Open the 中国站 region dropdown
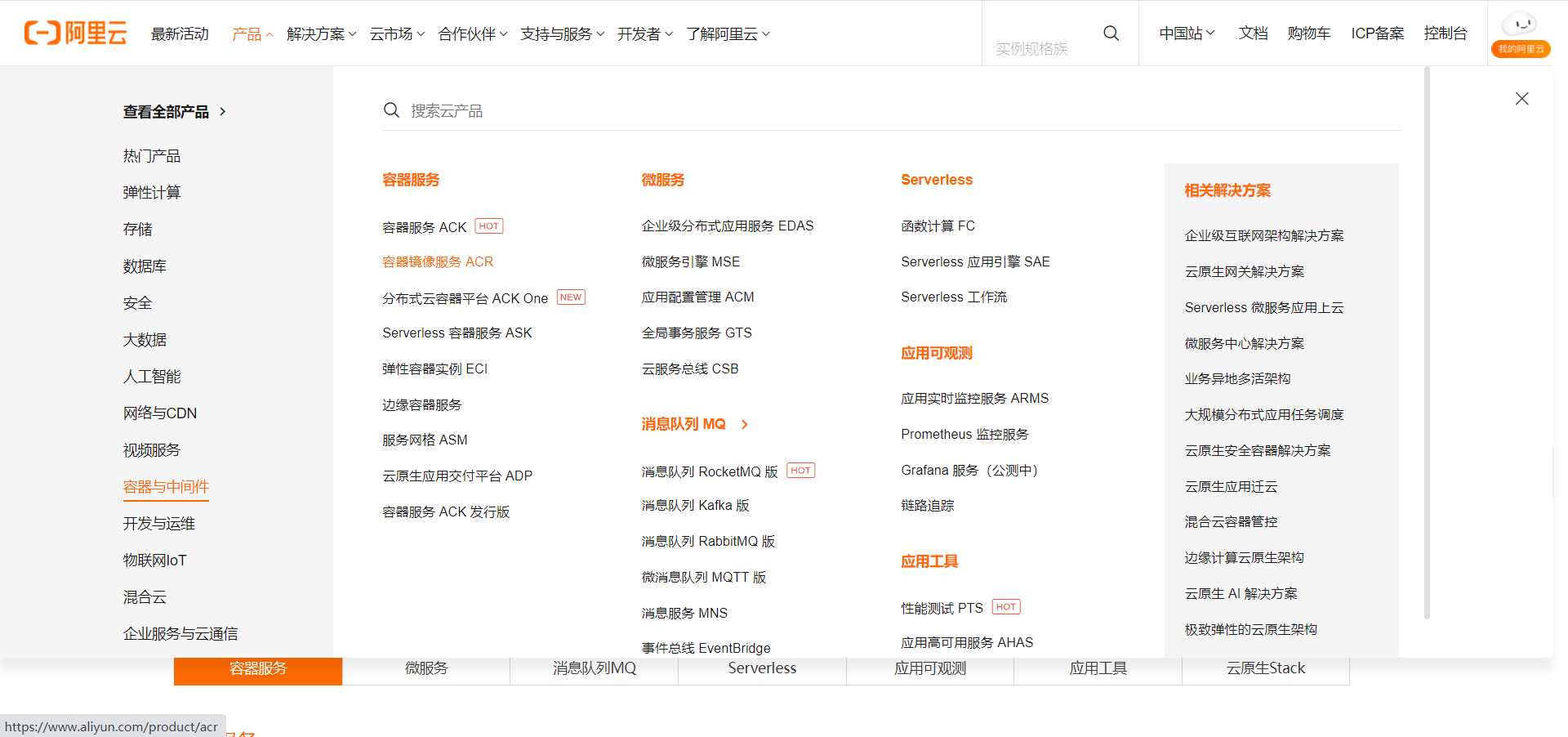The height and width of the screenshot is (737, 1568). click(1187, 33)
